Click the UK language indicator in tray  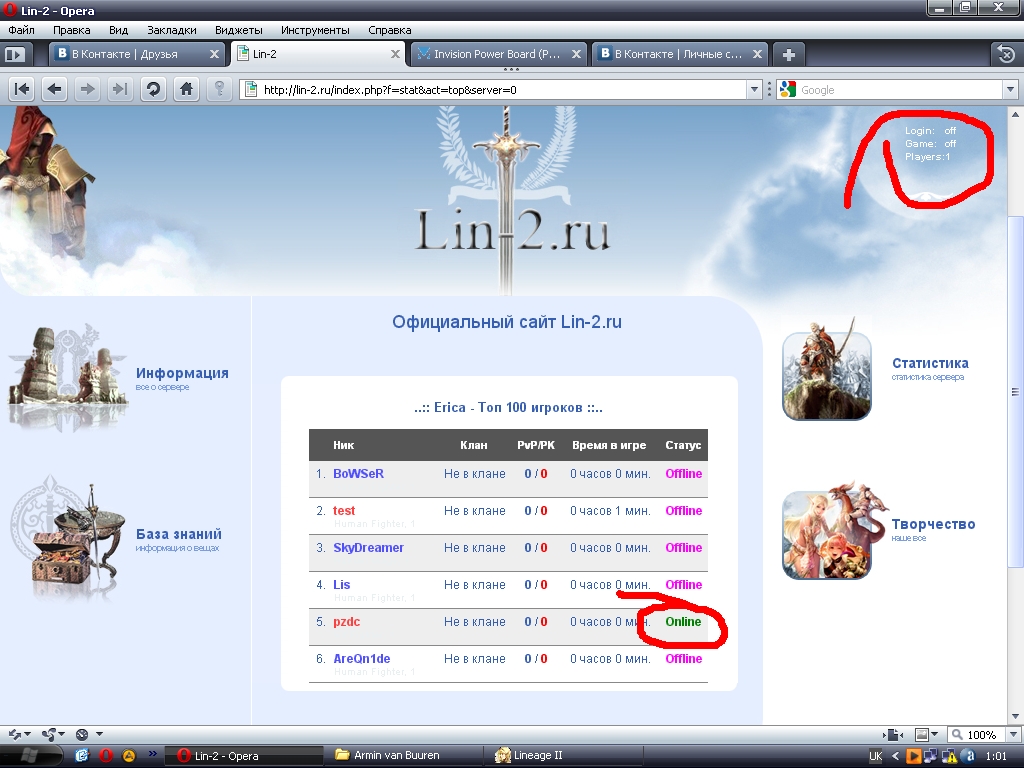[876, 756]
